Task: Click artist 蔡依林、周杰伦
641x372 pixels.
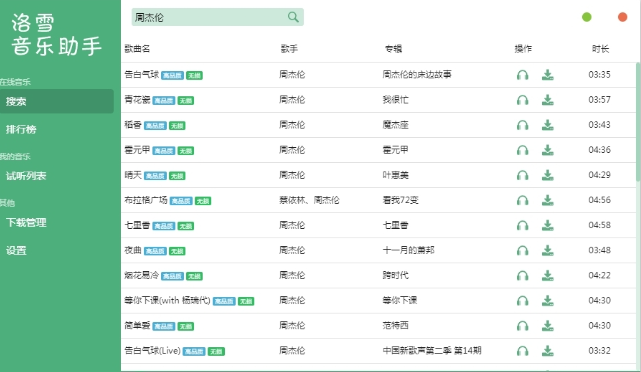Action: coord(309,200)
